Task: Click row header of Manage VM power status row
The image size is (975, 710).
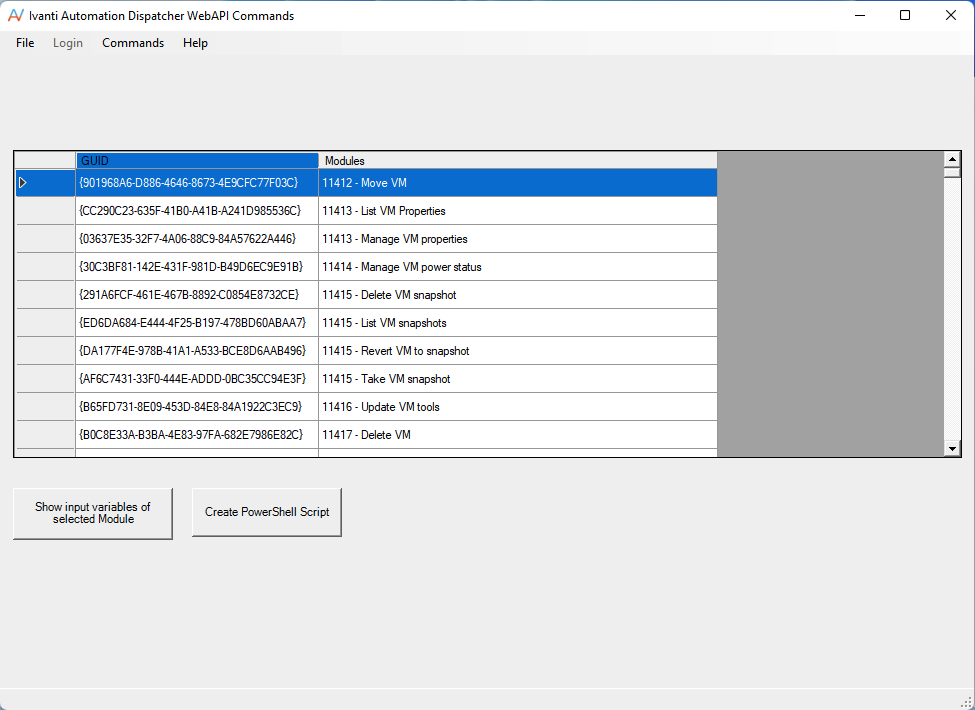Action: coord(45,267)
